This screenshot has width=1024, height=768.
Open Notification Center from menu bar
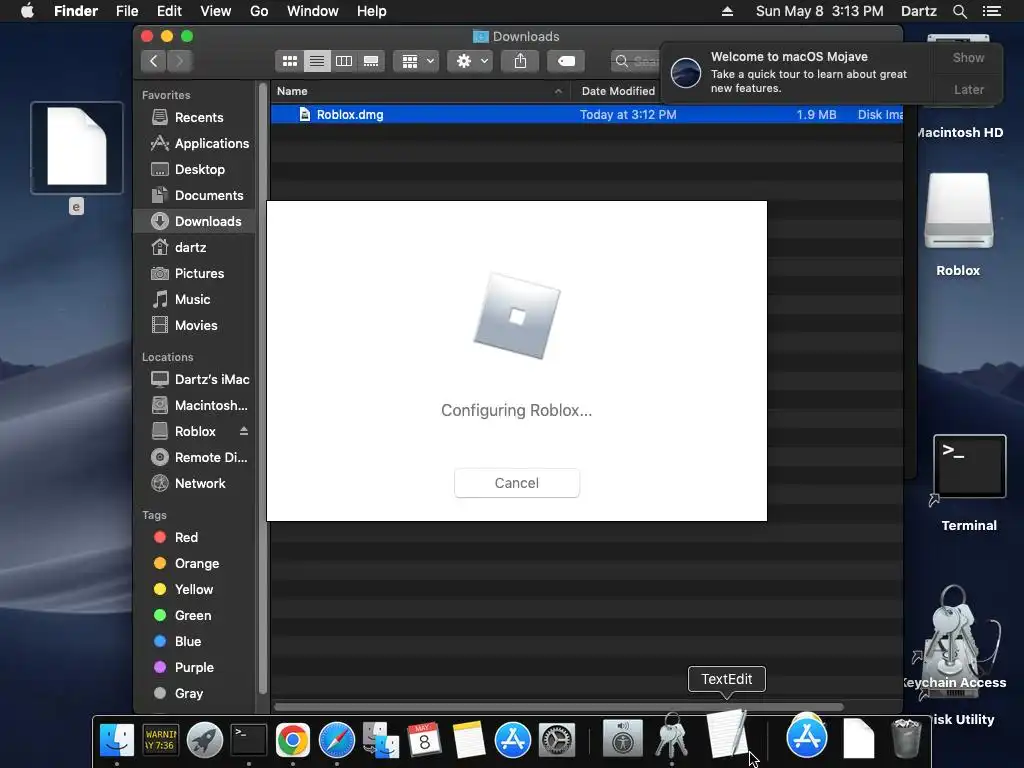(991, 11)
